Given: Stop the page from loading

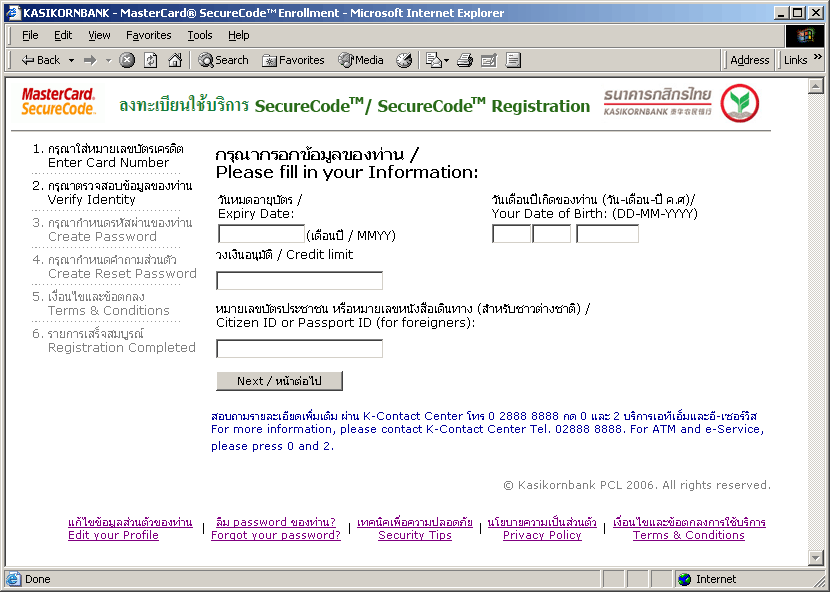Looking at the screenshot, I should pyautogui.click(x=127, y=60).
